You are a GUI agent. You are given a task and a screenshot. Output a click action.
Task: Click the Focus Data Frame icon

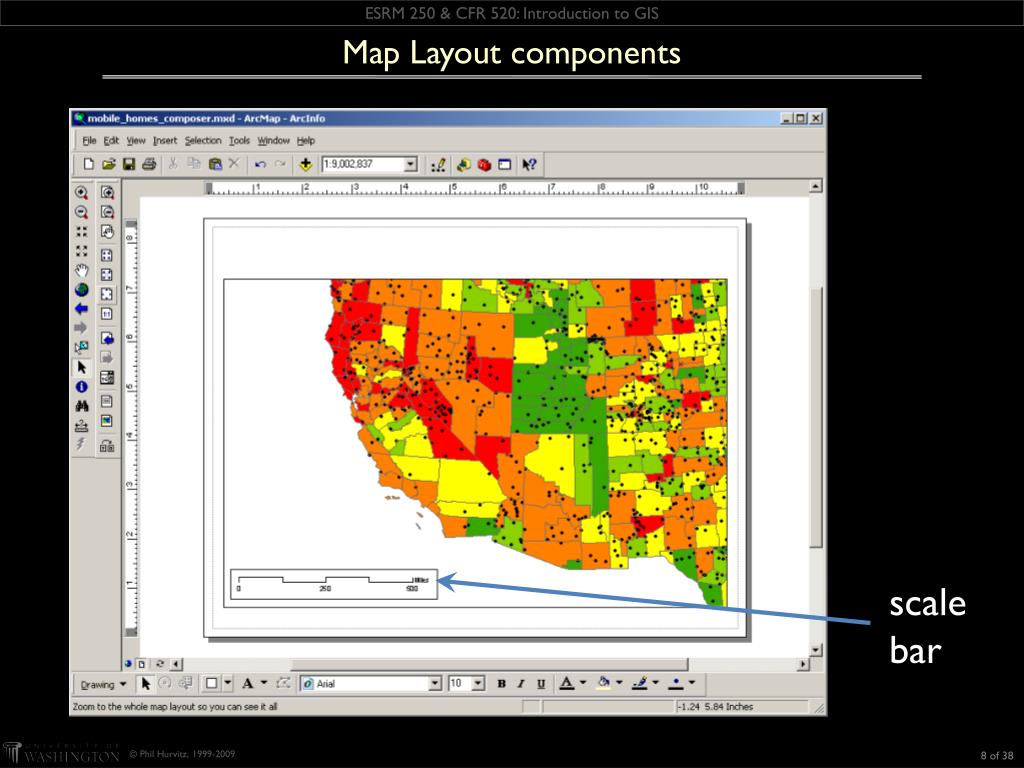point(107,421)
